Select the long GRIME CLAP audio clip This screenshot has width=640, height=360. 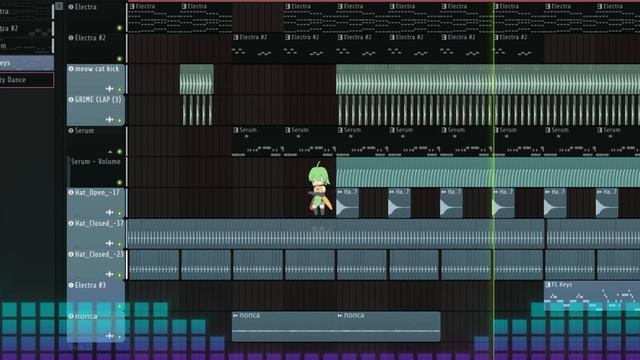[489, 110]
